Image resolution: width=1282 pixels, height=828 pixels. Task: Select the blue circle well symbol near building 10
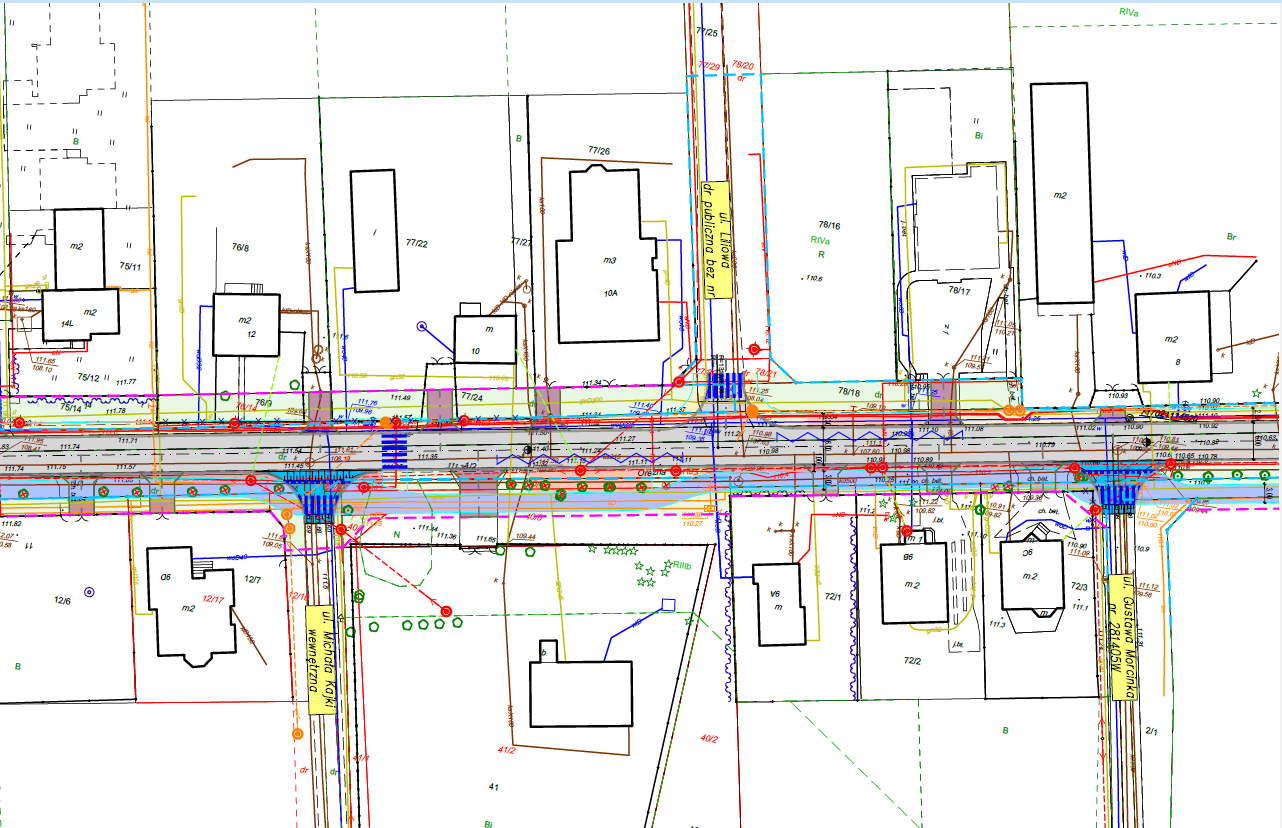click(x=421, y=326)
